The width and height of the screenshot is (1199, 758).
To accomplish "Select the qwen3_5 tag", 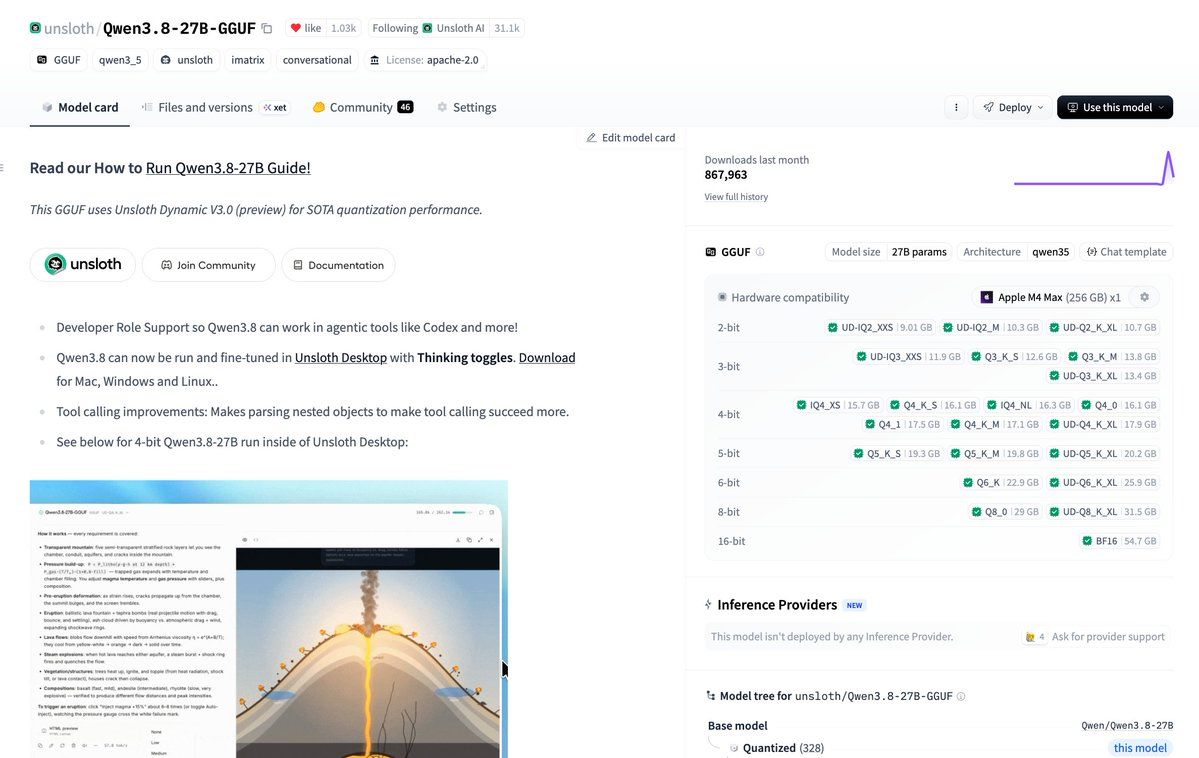I will [x=120, y=60].
